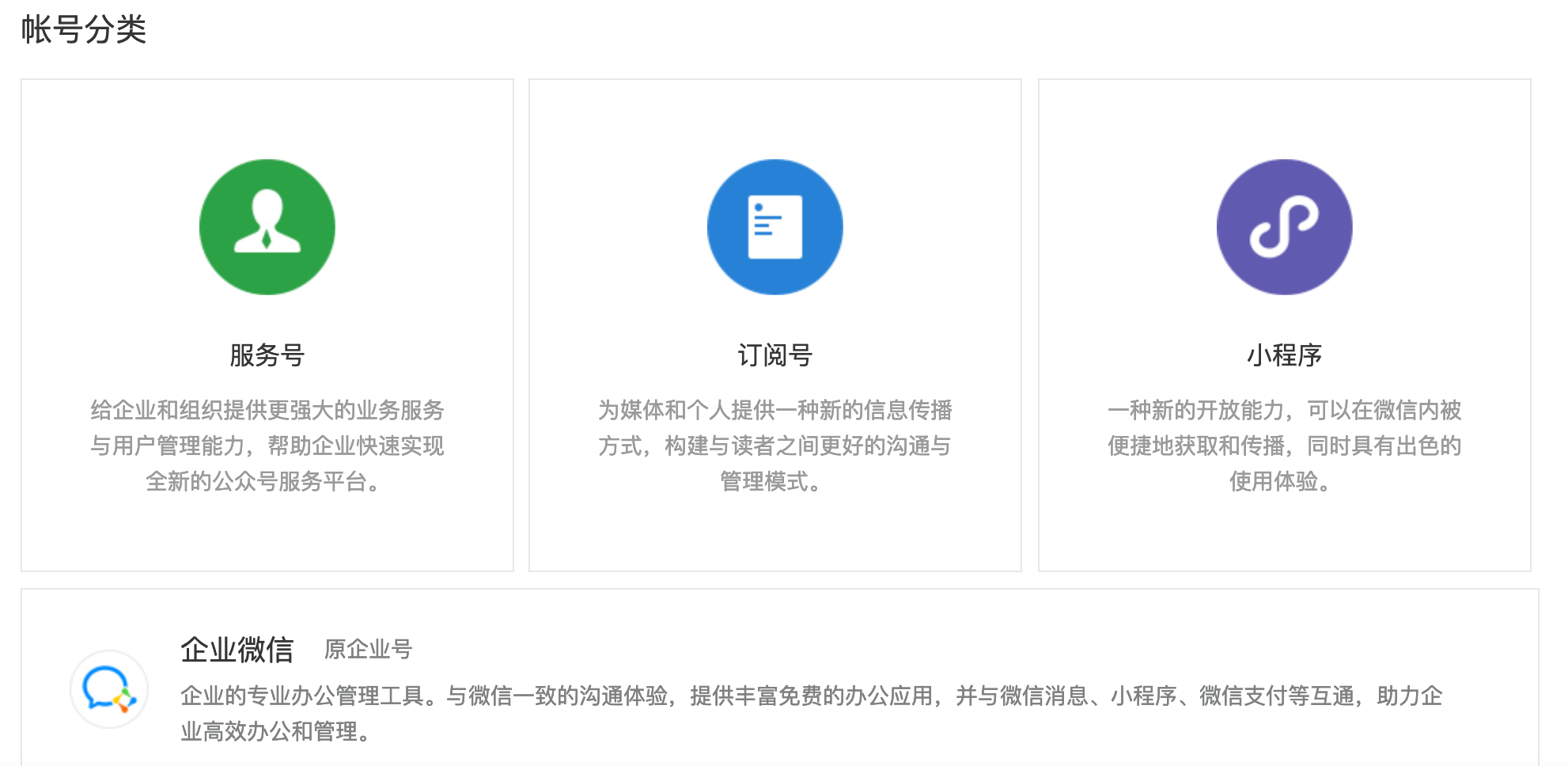Click the blue 订阅号 document icon
Screen dimensions: 1568x766
pos(775,227)
